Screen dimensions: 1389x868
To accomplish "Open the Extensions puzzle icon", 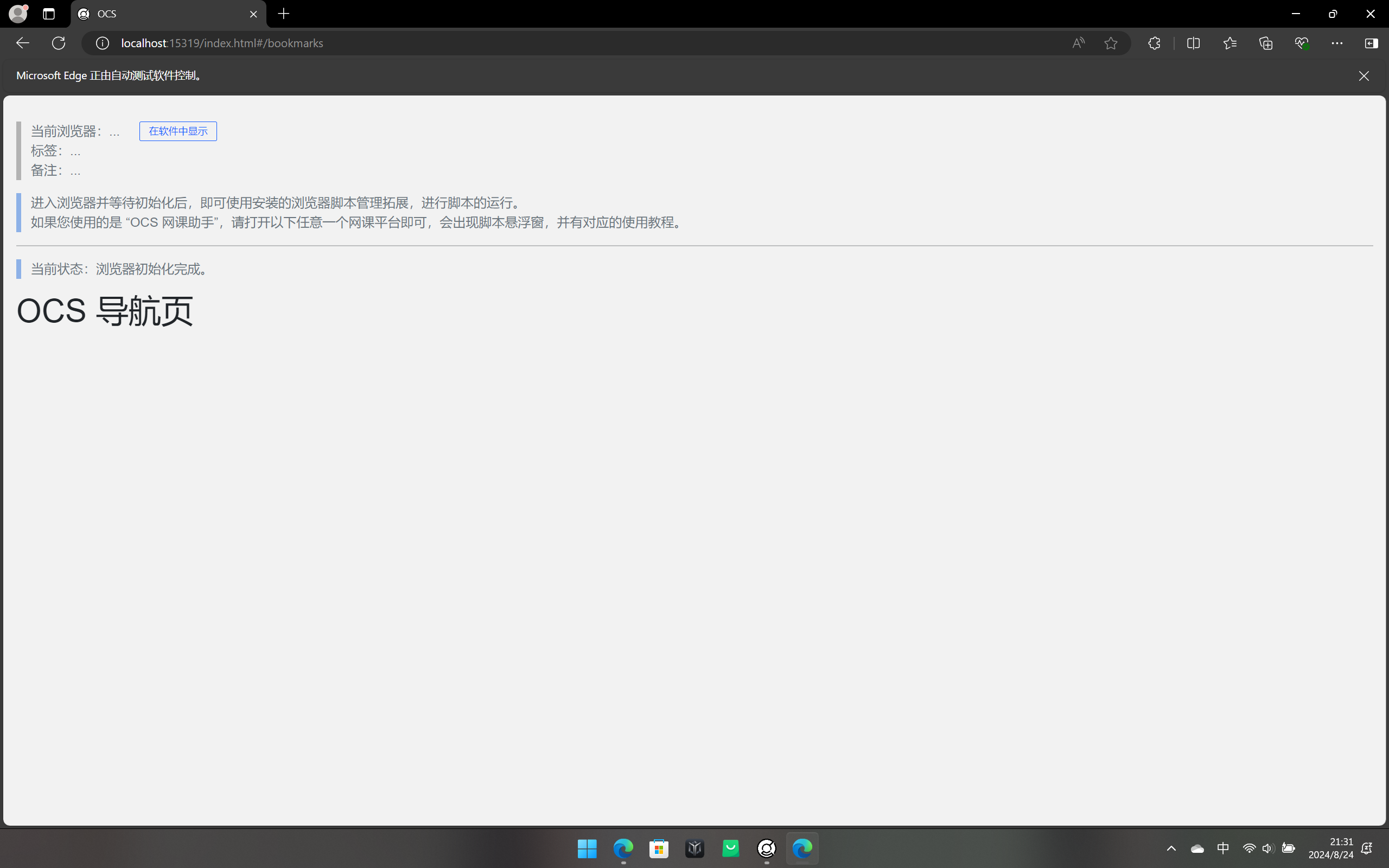I will 1154,43.
